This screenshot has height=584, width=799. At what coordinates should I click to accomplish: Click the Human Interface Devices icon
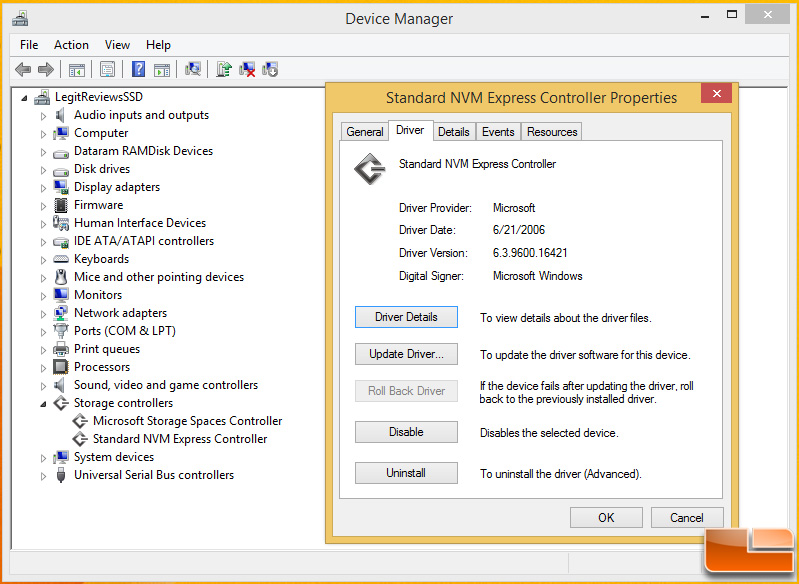tap(61, 223)
